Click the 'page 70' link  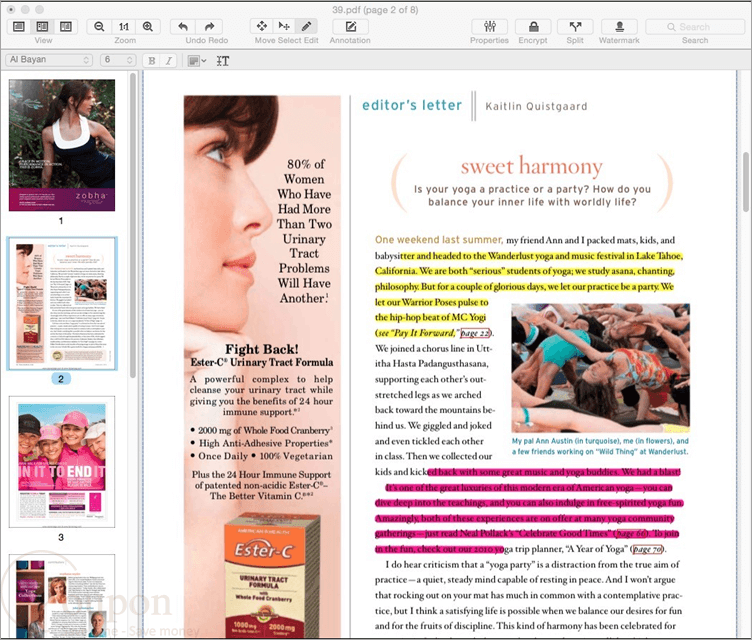click(647, 549)
